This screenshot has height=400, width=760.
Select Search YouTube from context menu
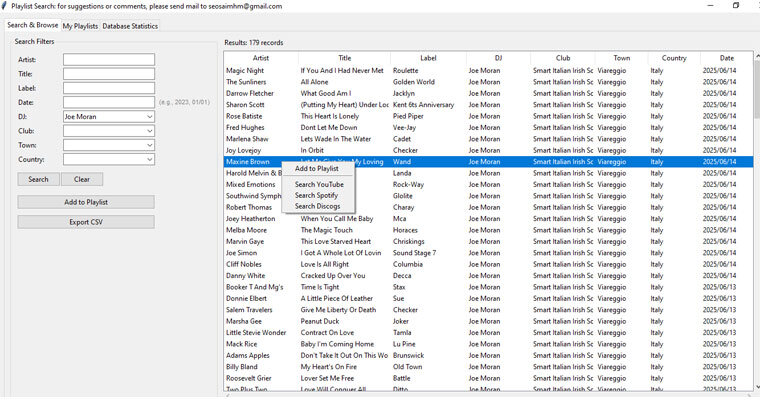tap(319, 185)
